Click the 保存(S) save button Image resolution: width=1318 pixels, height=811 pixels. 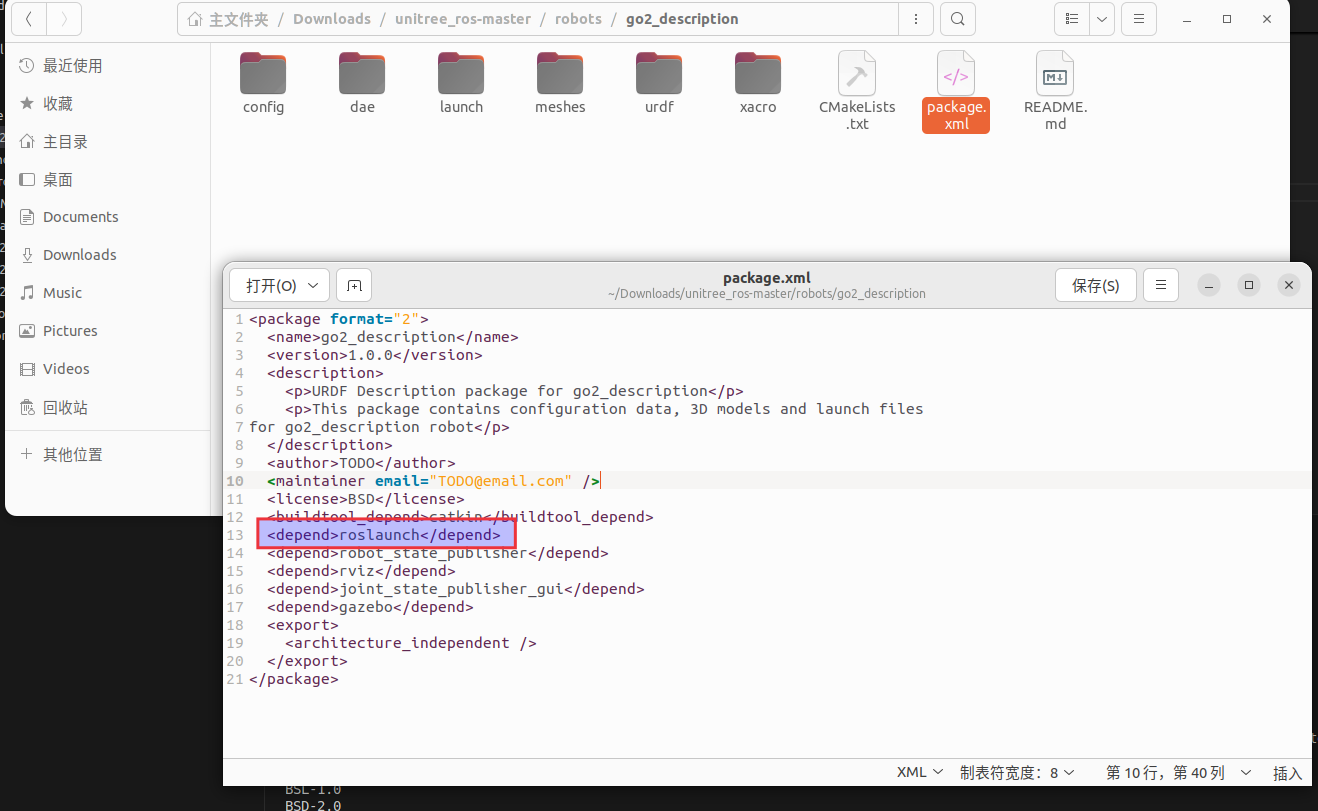(1095, 285)
